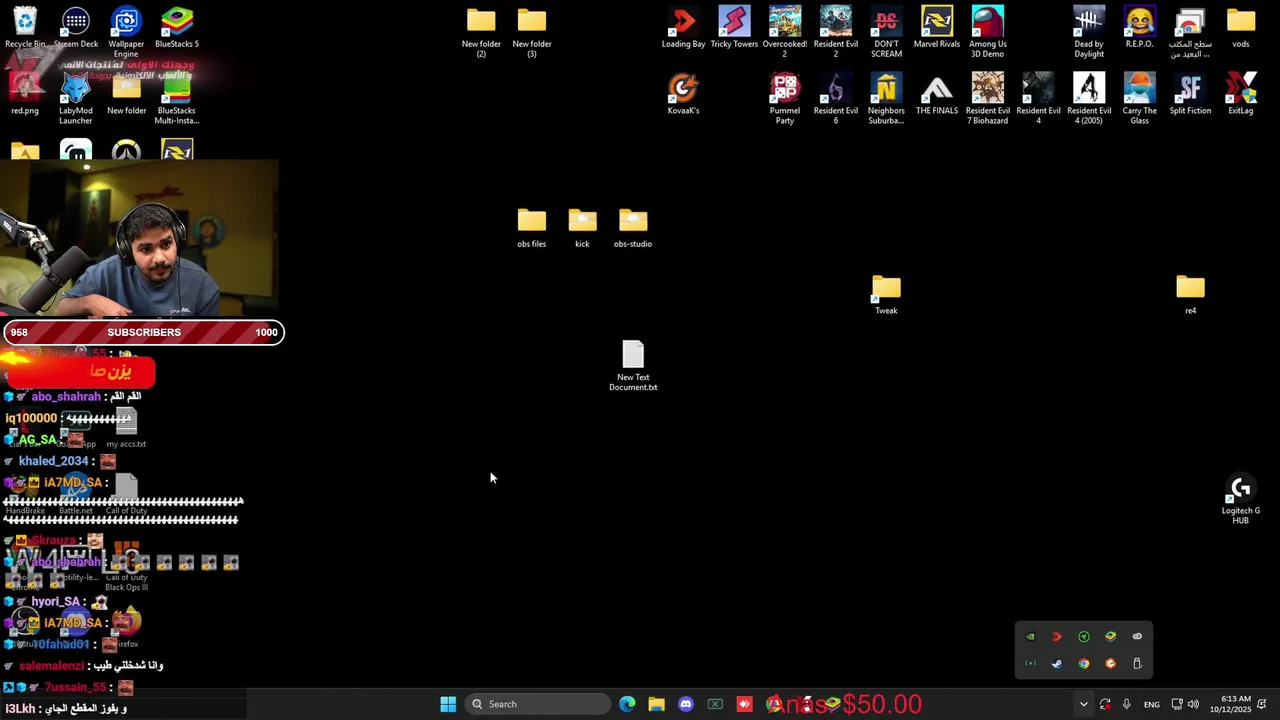Click the microphone tray icon
Viewport: 1280px width, 720px height.
click(x=1127, y=704)
